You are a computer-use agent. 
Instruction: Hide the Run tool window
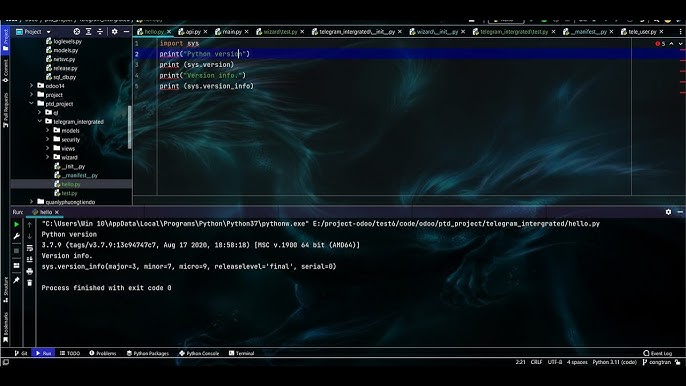pyautogui.click(x=680, y=212)
